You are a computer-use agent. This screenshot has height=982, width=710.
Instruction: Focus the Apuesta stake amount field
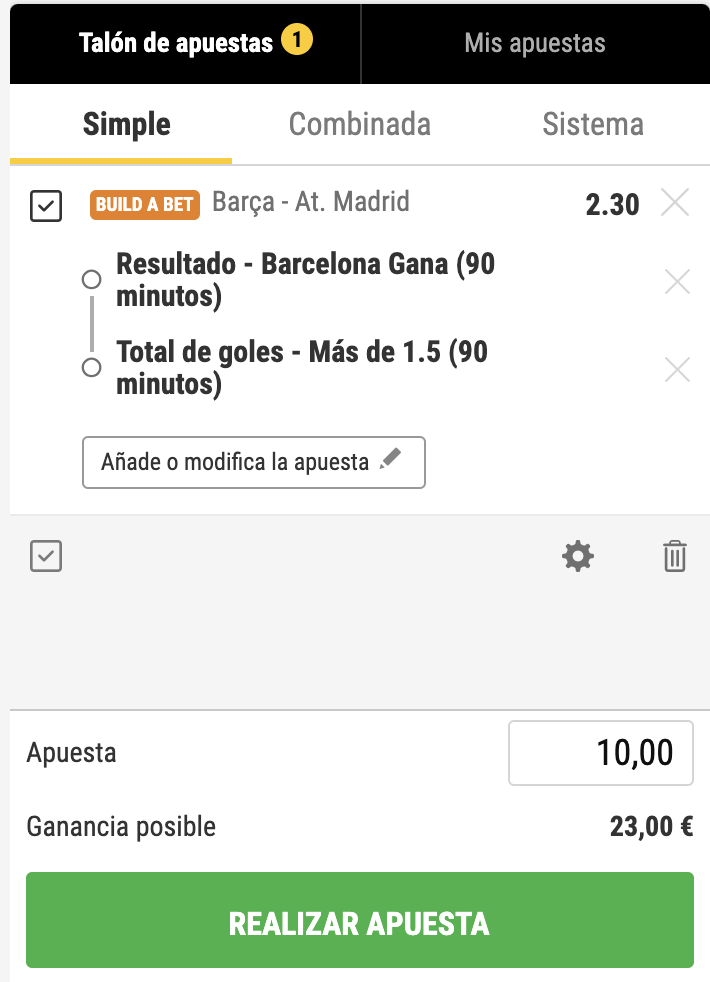600,753
